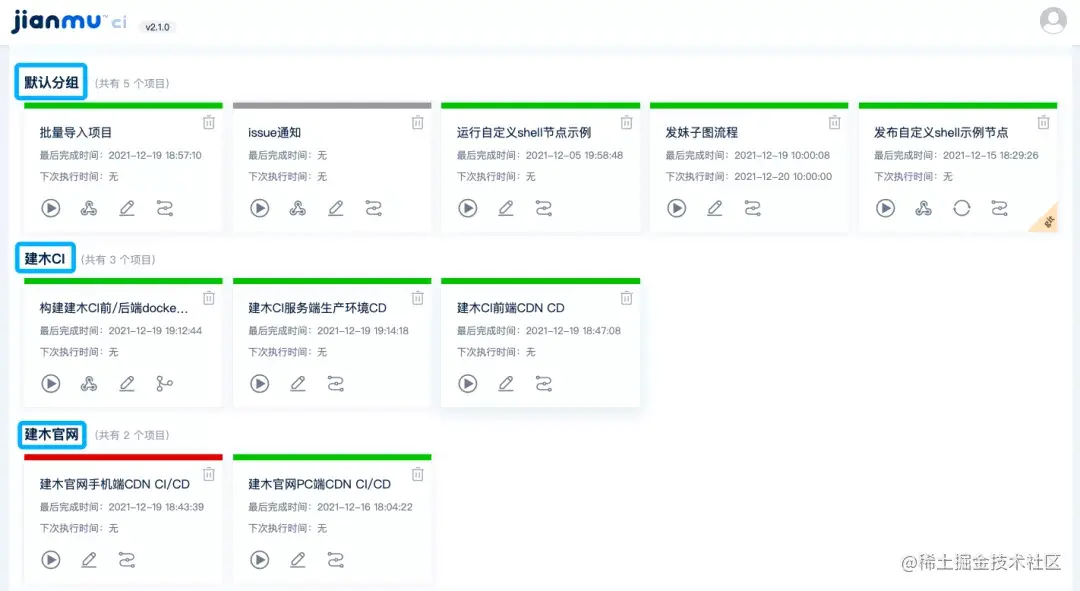Viewport: 1080px width, 591px height.
Task: Click the v2.1.0 version label
Action: pos(155,27)
